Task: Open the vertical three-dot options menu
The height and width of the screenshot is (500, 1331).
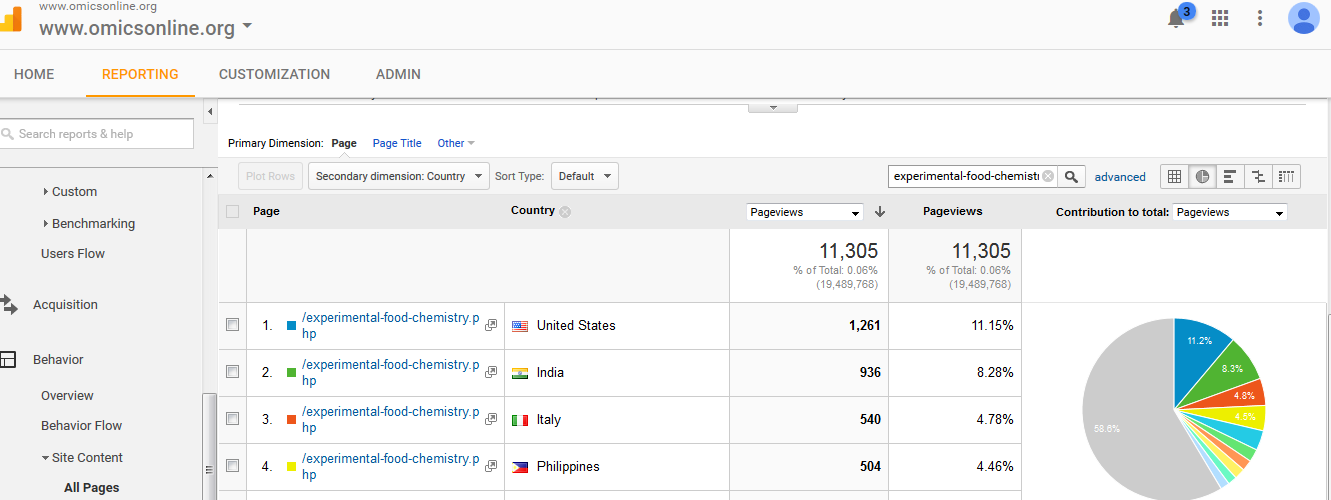Action: (1260, 18)
